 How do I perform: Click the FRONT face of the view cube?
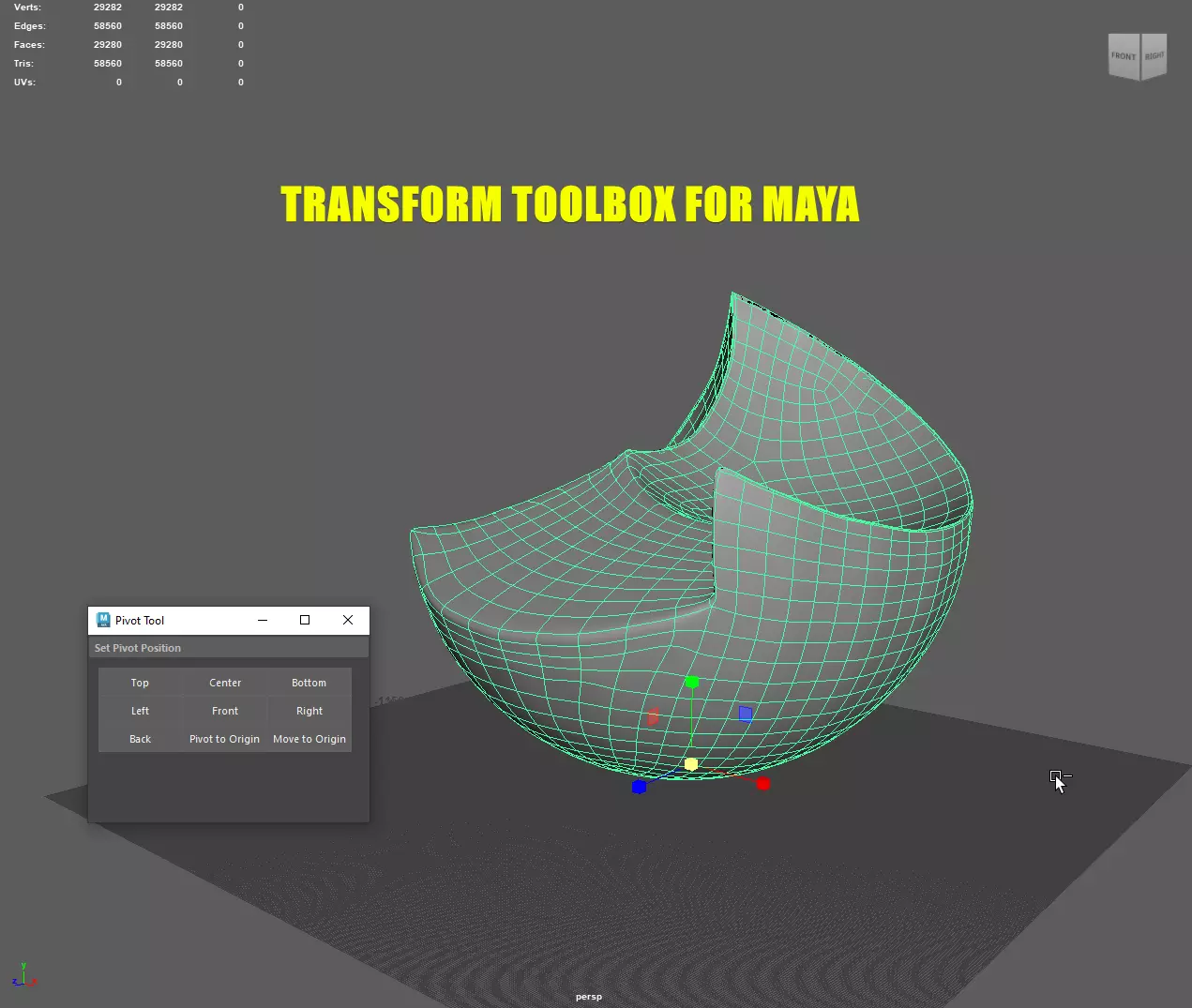tap(1124, 56)
